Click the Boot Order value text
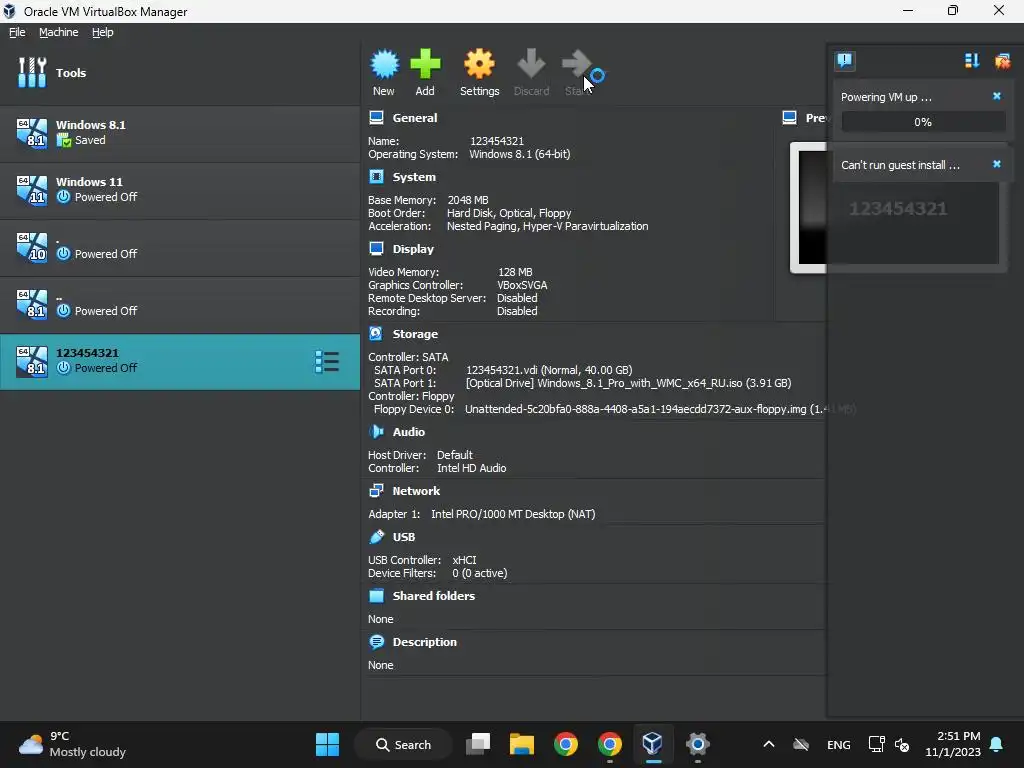 coord(509,214)
